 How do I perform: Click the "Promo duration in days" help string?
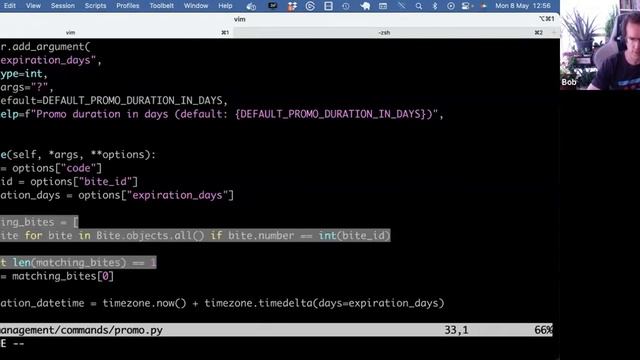point(234,114)
